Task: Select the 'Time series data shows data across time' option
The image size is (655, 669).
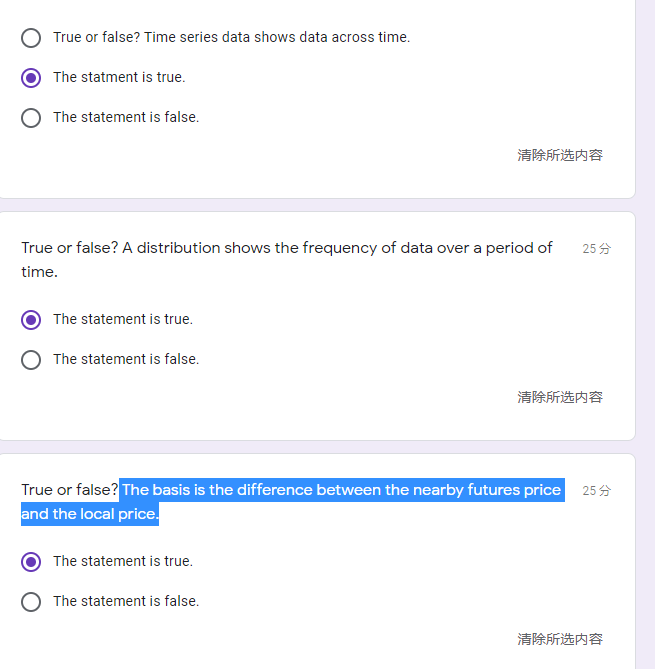Action: [31, 38]
